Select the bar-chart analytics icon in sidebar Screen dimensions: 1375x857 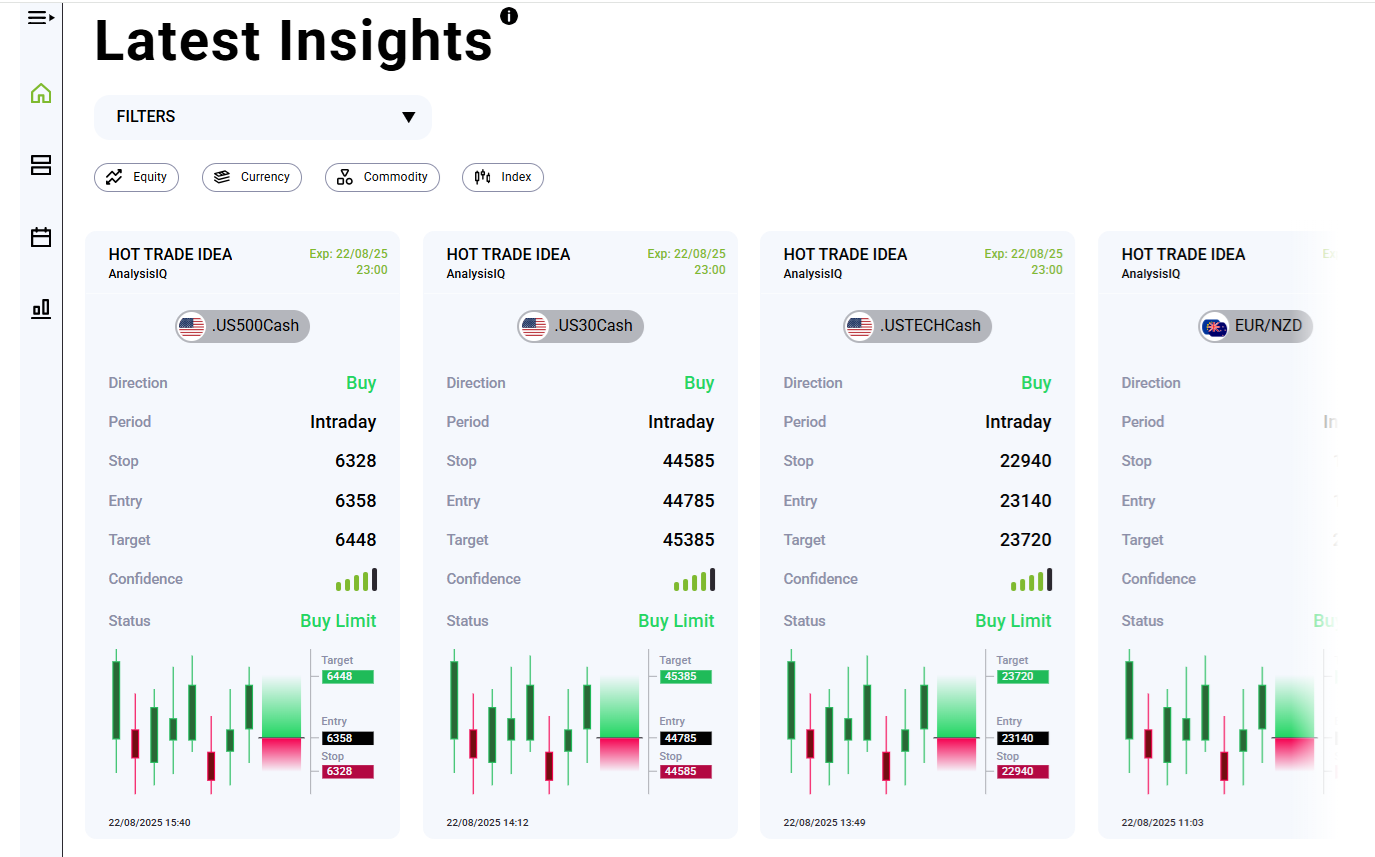[x=40, y=309]
